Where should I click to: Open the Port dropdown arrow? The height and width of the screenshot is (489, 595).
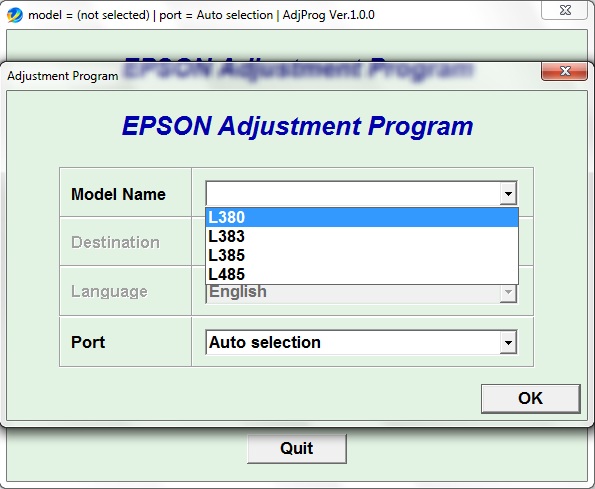[x=508, y=343]
